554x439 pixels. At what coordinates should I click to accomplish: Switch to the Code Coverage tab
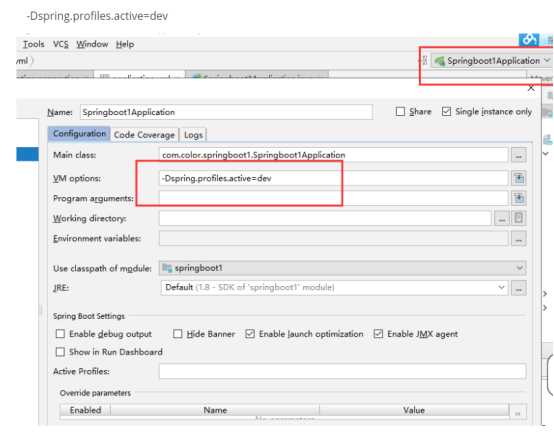tap(144, 135)
